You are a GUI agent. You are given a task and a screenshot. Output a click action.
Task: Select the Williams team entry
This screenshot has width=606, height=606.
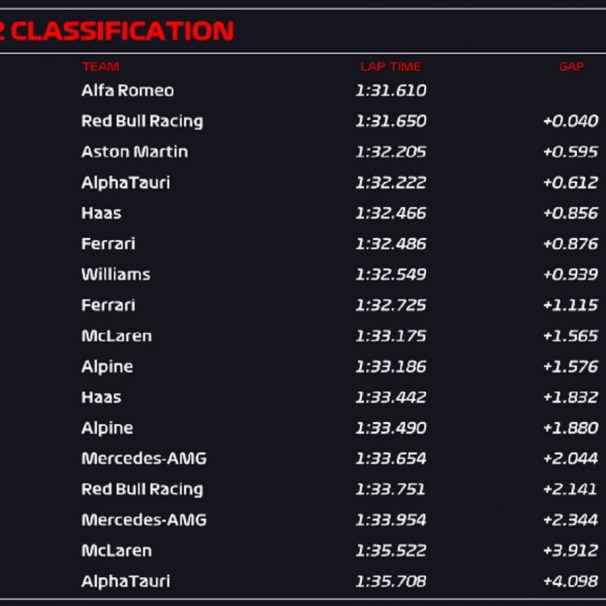(x=116, y=274)
